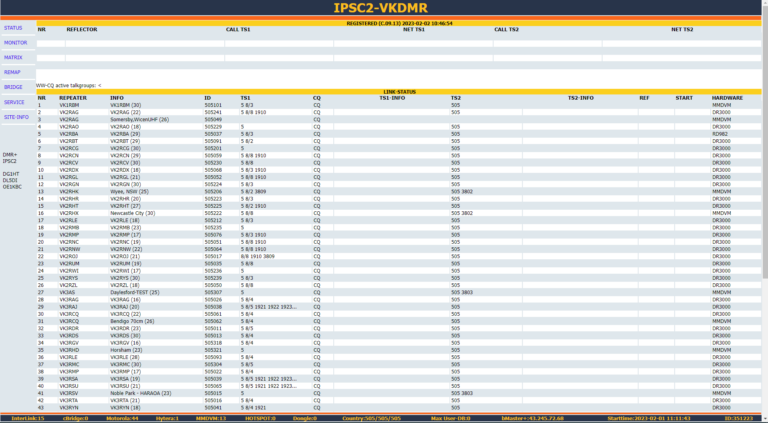Click the IPSC2-VKDMR page title
Viewport: 768px width, 423px height.
(384, 9)
